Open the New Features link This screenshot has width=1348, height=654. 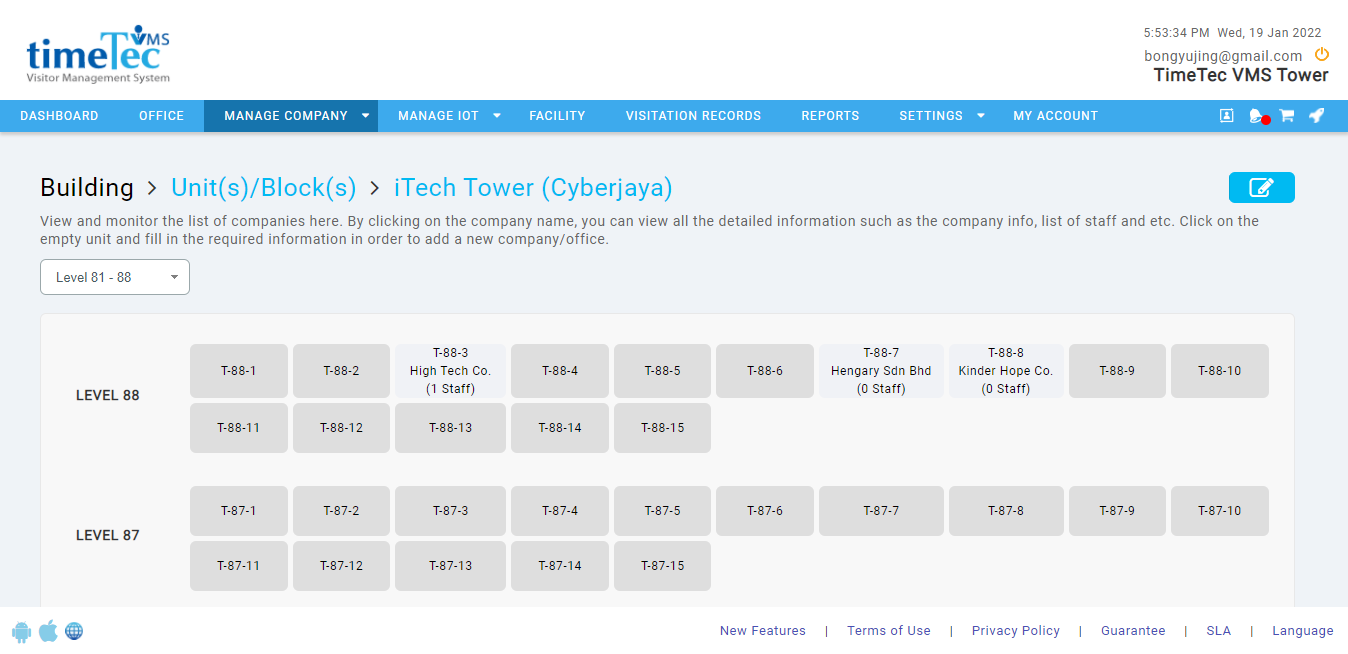click(763, 631)
